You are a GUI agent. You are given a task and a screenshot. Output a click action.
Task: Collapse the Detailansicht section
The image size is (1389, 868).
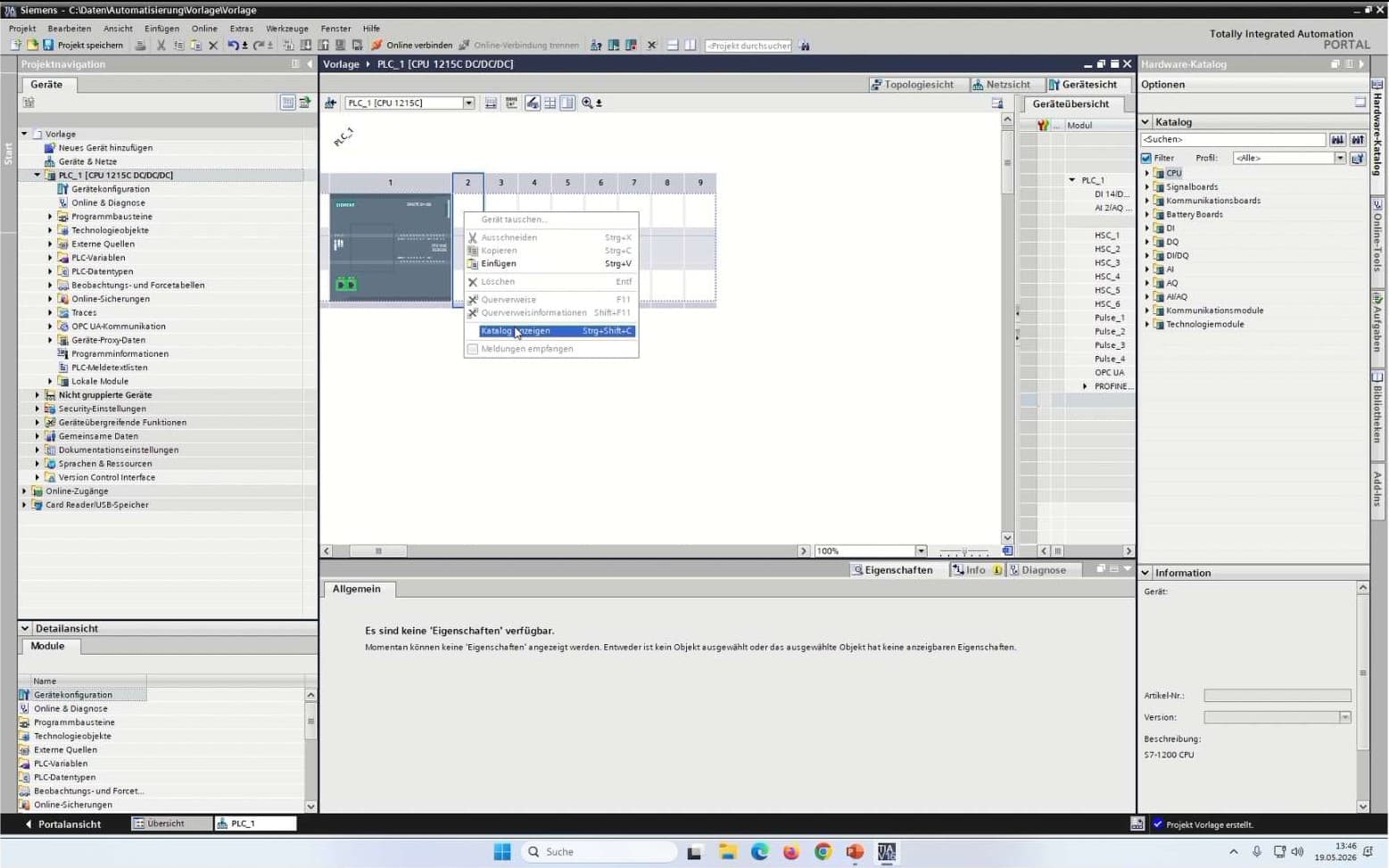point(25,628)
